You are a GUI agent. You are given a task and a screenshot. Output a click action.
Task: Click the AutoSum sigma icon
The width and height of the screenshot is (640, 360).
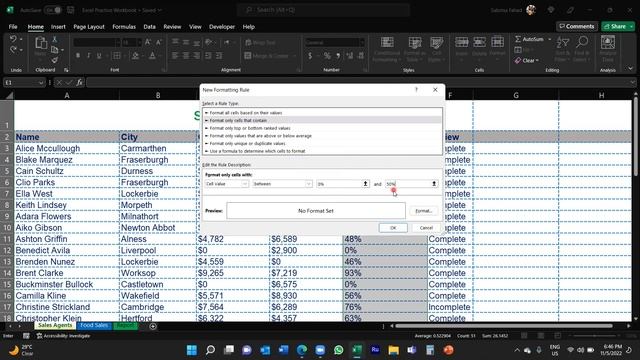[x=518, y=39]
